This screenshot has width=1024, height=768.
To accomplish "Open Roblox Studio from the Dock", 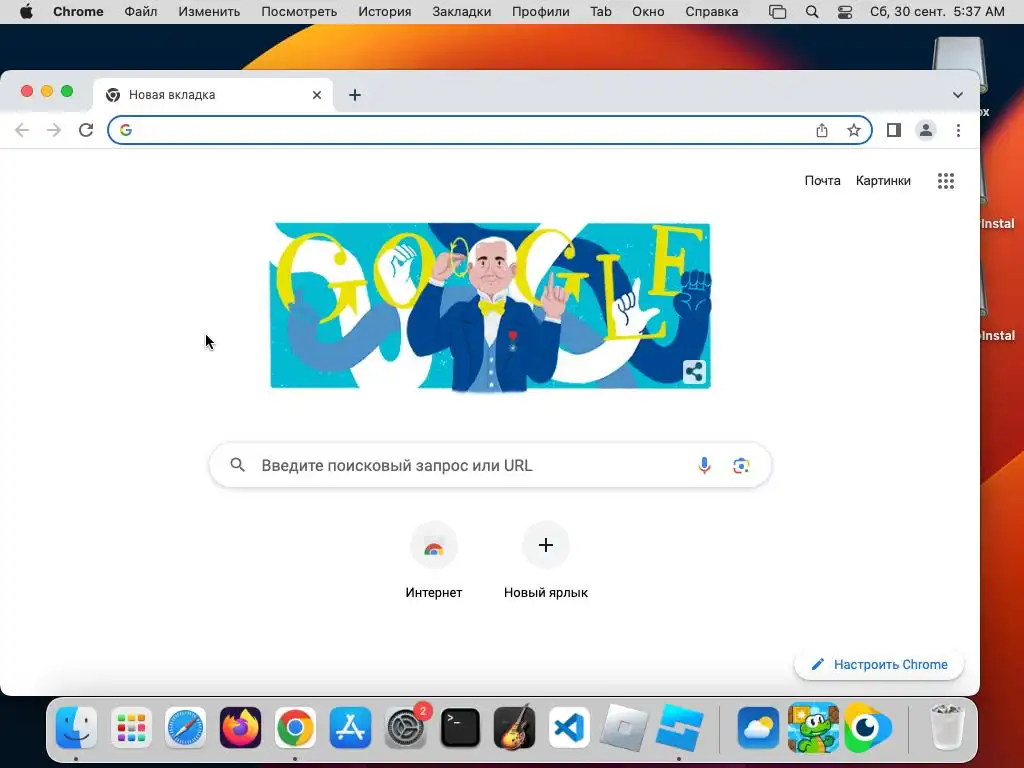I will point(679,727).
